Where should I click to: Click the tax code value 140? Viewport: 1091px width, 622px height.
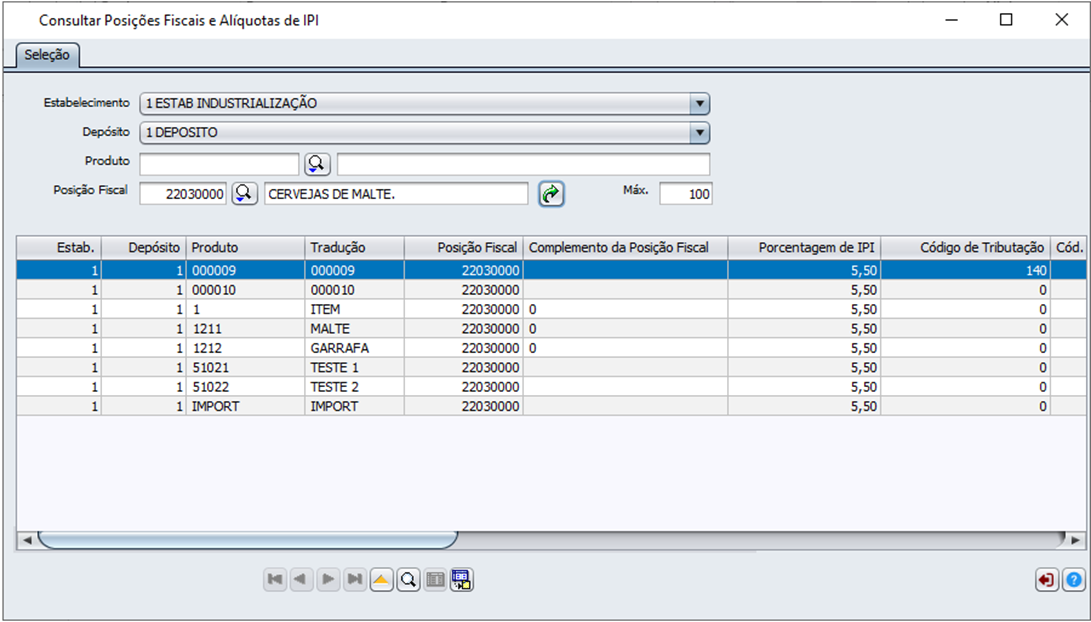pyautogui.click(x=966, y=270)
